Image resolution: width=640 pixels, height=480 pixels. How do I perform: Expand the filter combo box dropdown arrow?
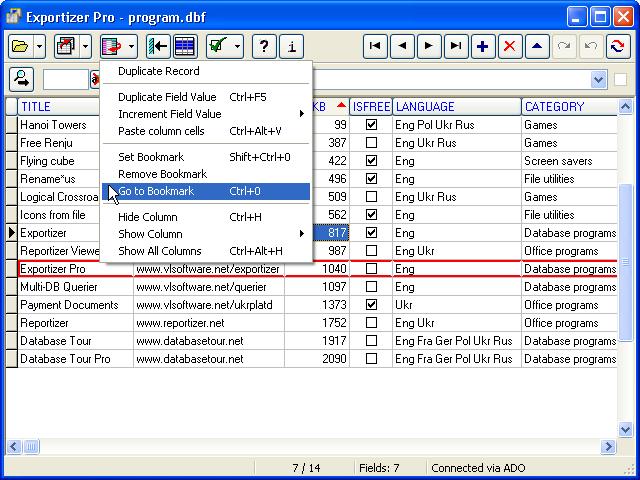point(599,80)
